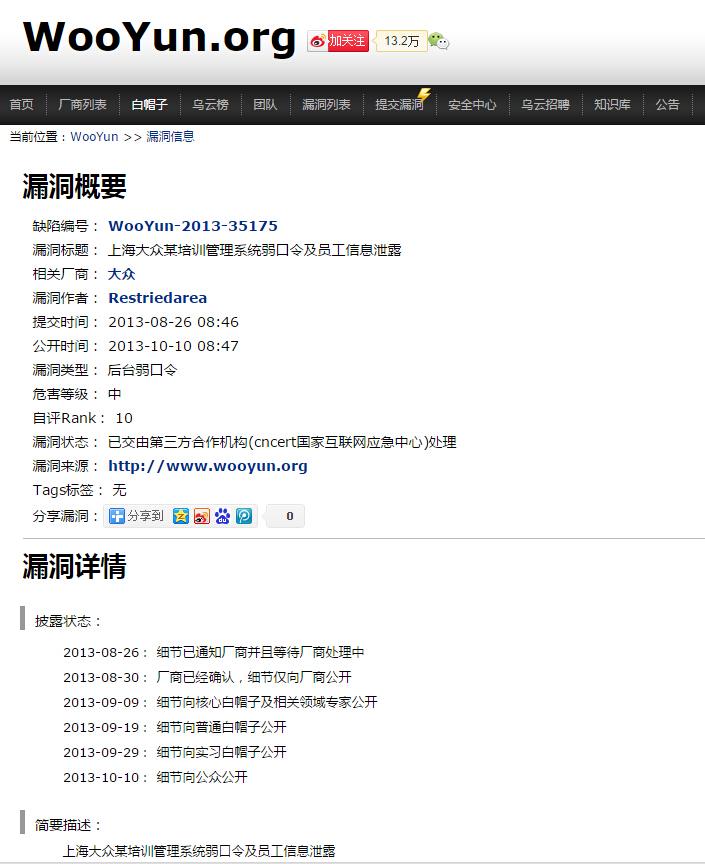The image size is (705, 864).
Task: Click the share count bubble showing 0
Action: pyautogui.click(x=289, y=516)
